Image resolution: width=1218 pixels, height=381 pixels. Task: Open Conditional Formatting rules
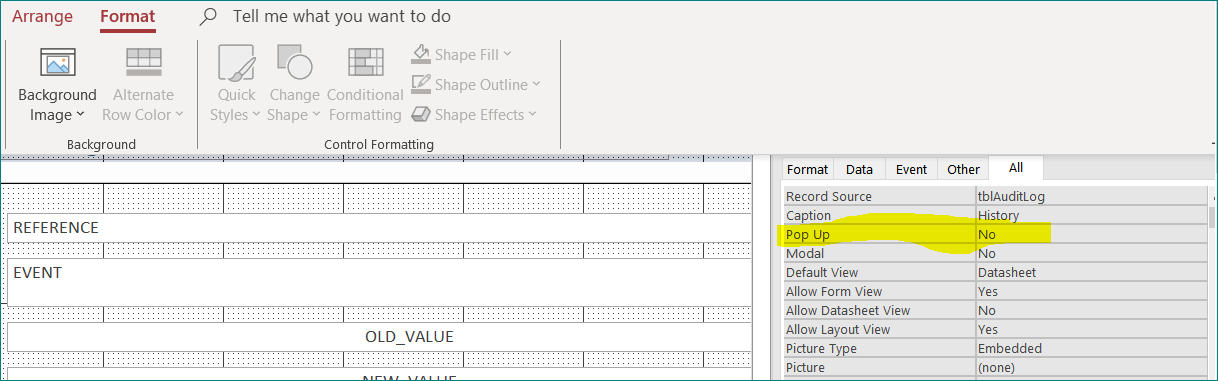365,85
